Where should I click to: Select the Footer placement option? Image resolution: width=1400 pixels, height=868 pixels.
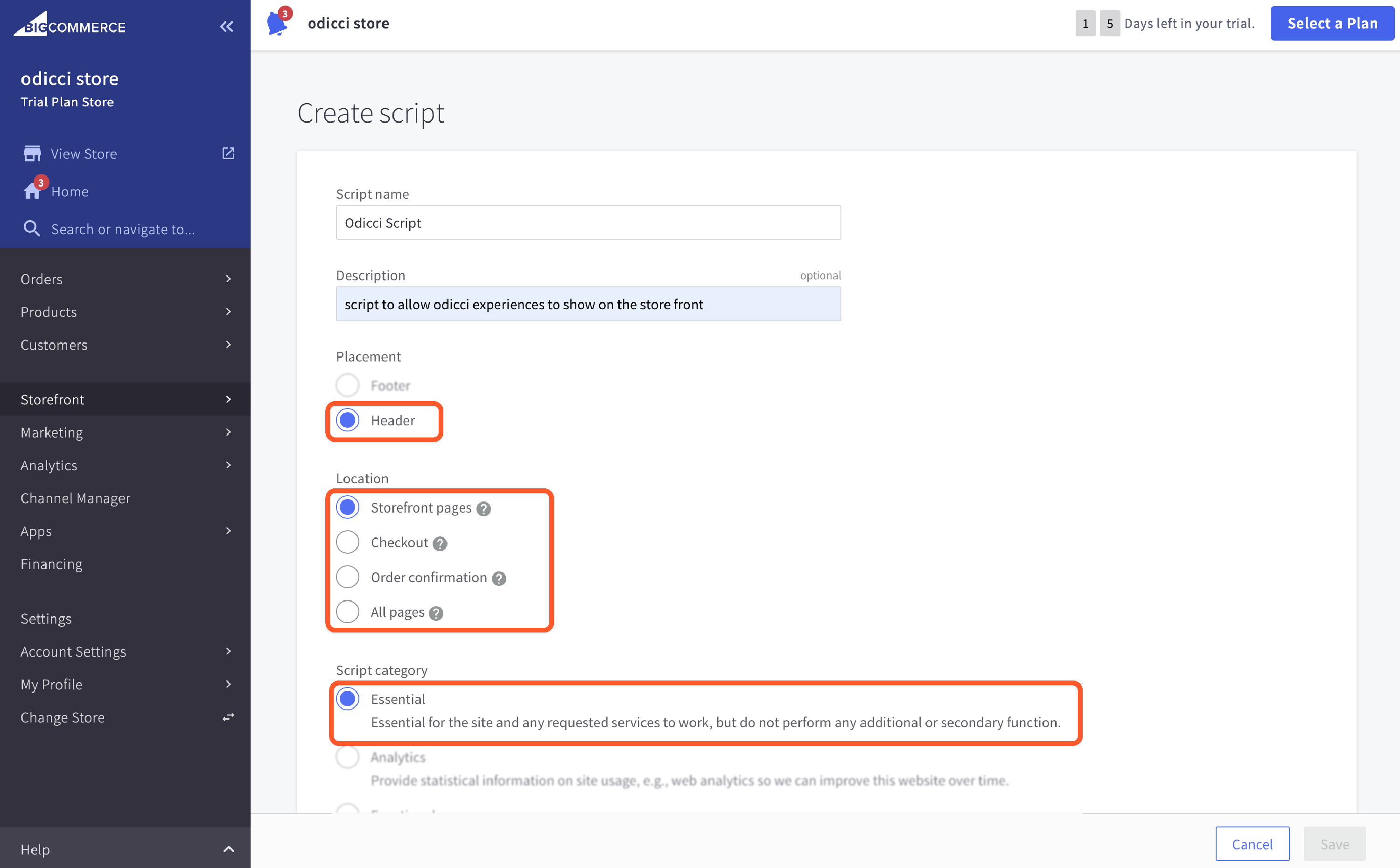348,385
